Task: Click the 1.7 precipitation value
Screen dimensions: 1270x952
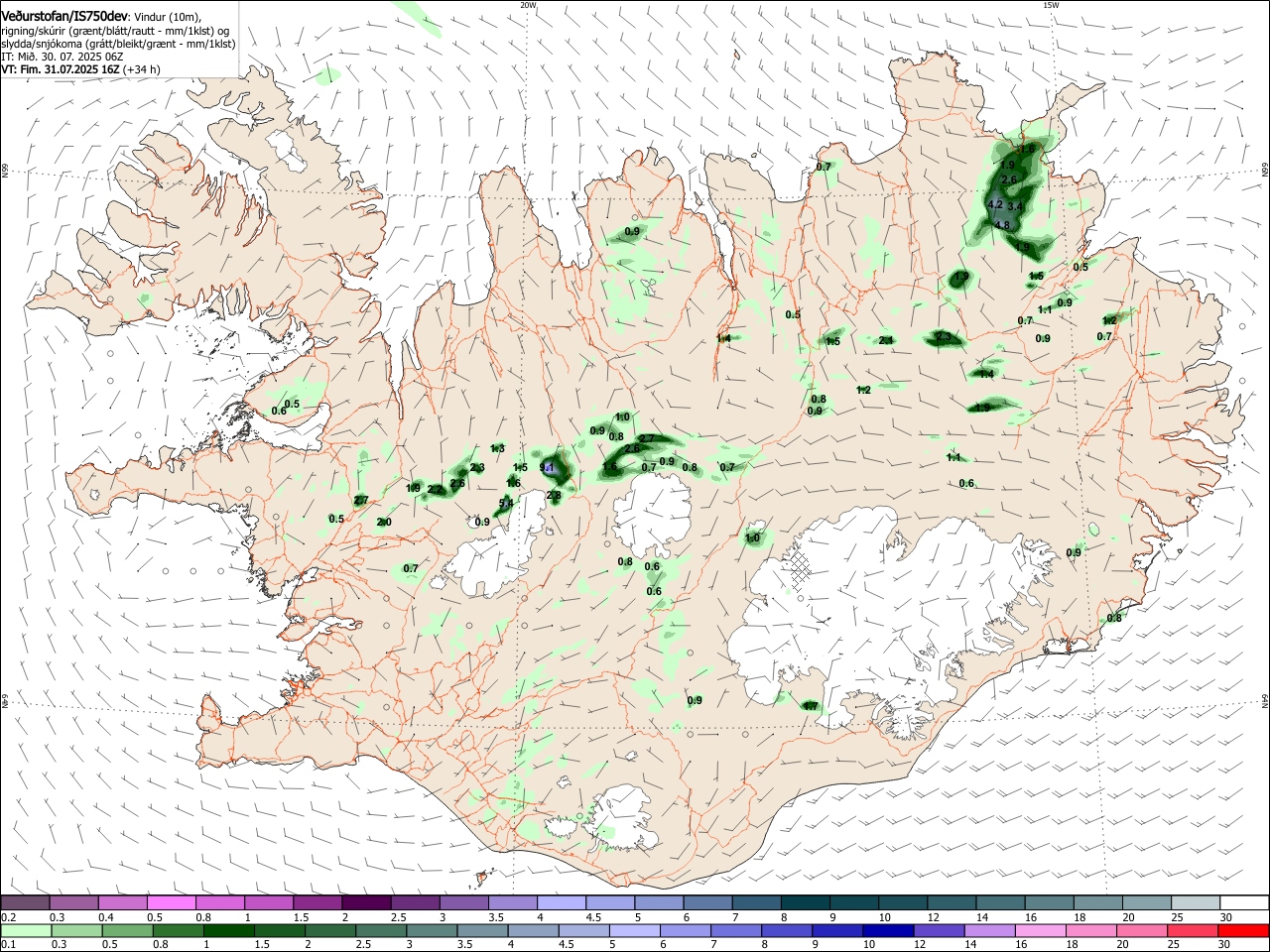Action: click(811, 706)
